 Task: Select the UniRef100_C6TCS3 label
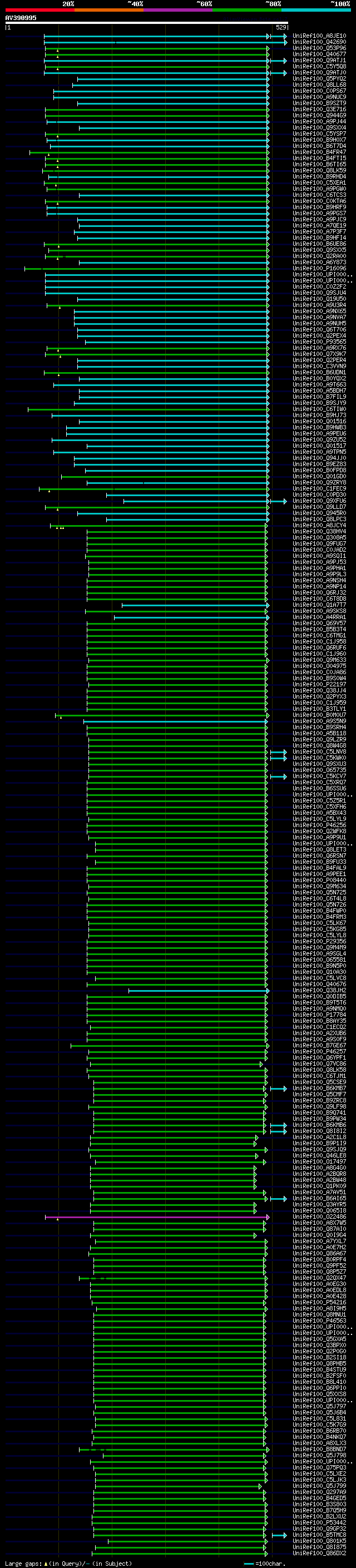pyautogui.click(x=319, y=195)
